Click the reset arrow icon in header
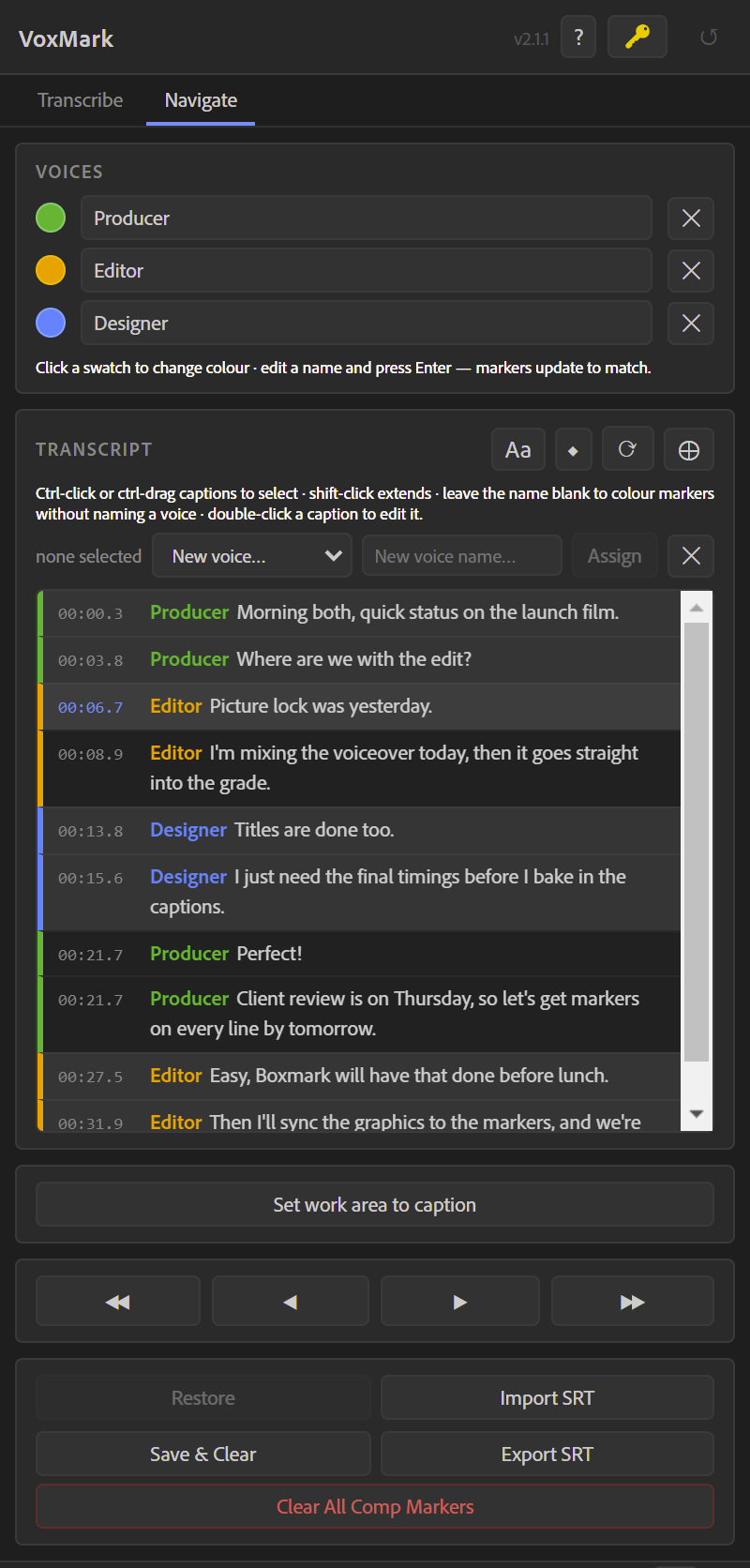 pos(709,38)
